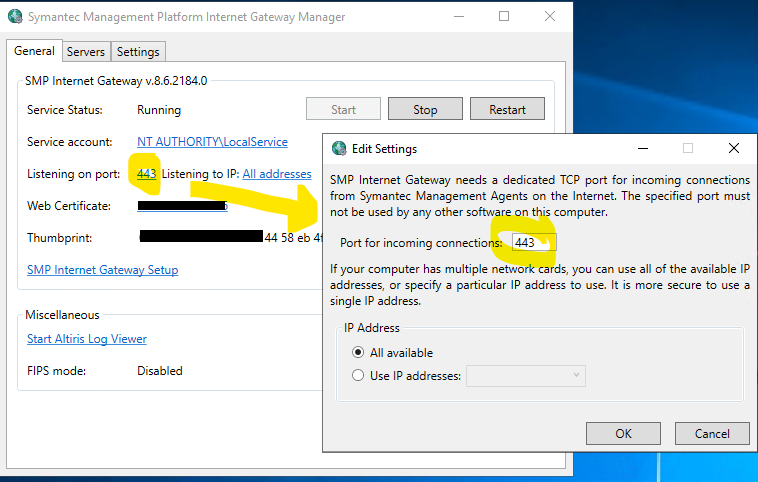Click the Port for incoming connections field

tap(534, 242)
